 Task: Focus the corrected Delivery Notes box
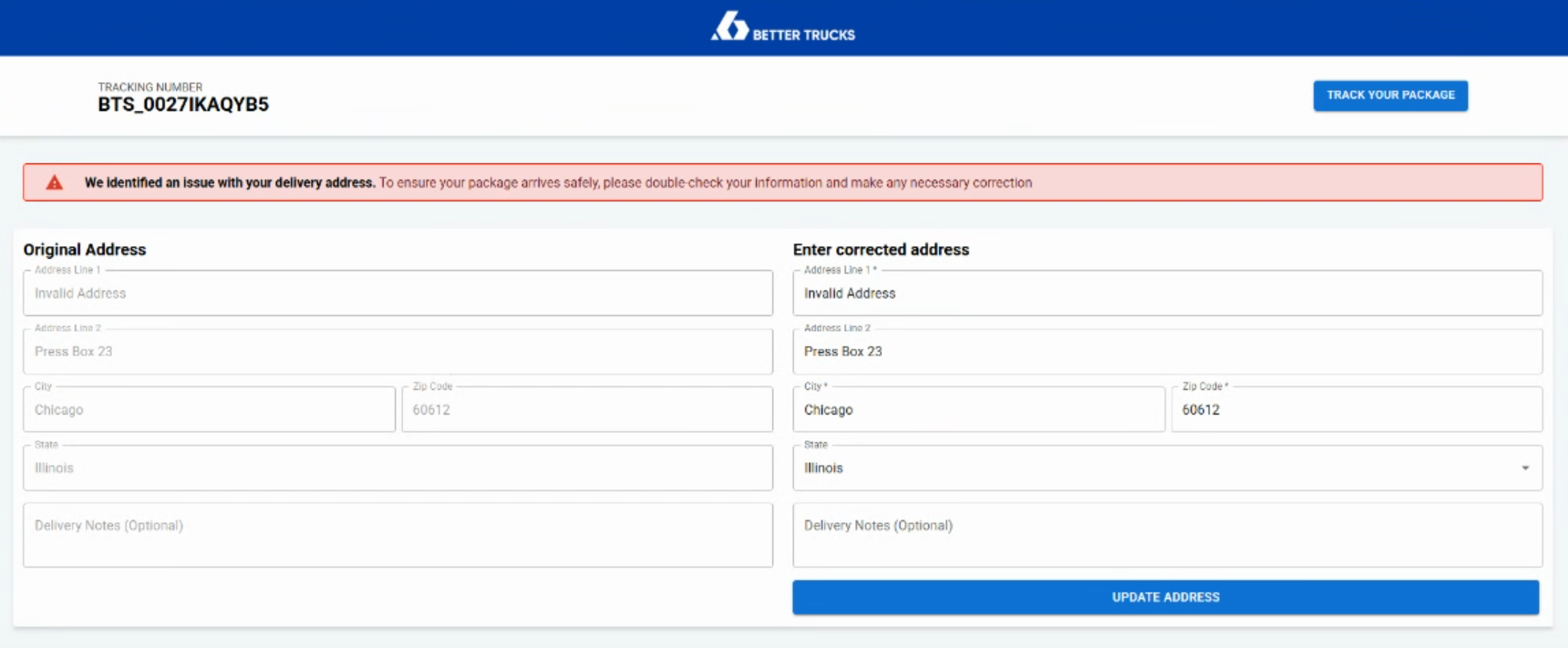(x=1167, y=536)
